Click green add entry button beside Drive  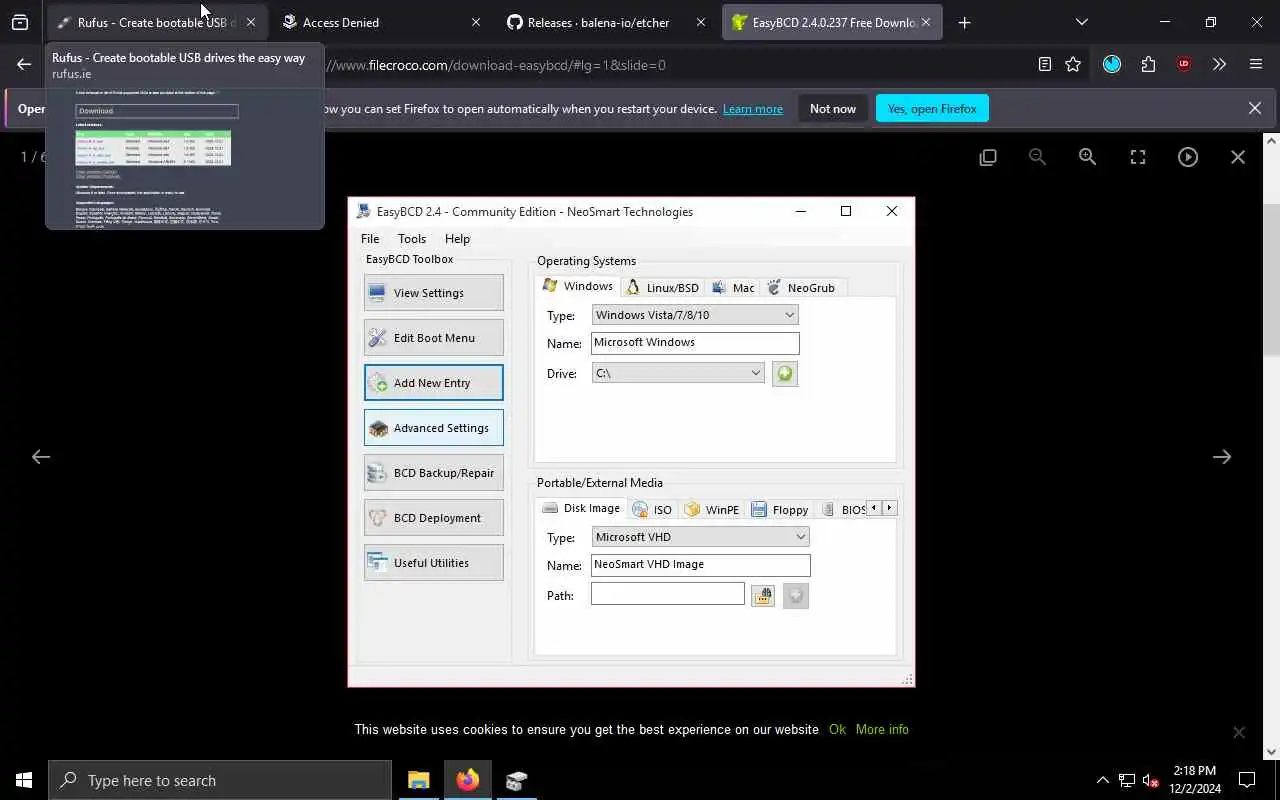(785, 374)
